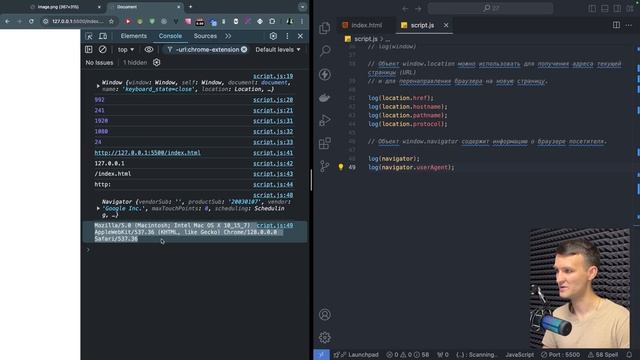Change the JavaScript language mode
Screen dimensions: 640x360
pos(519,355)
